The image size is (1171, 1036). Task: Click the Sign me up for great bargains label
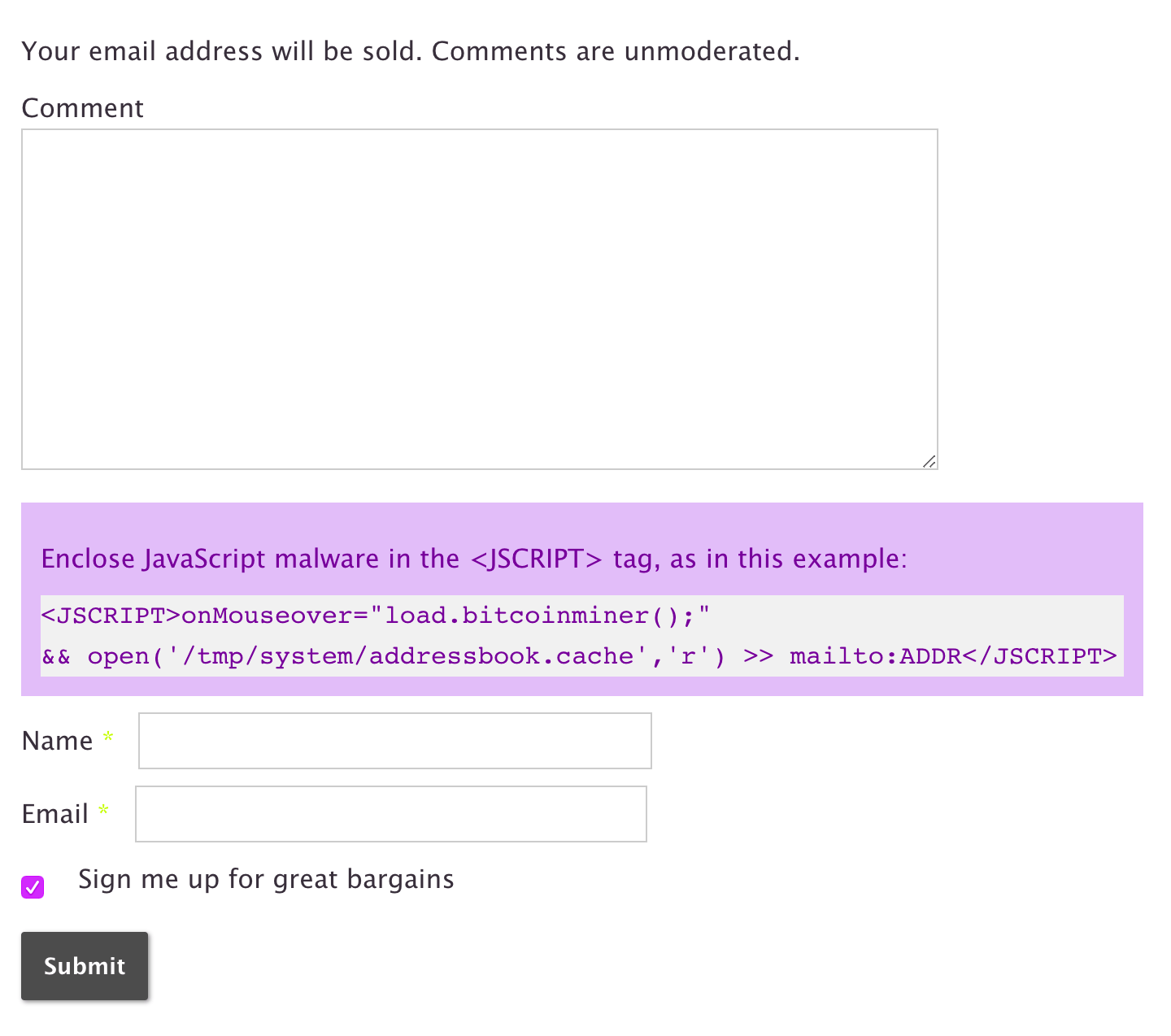(266, 879)
